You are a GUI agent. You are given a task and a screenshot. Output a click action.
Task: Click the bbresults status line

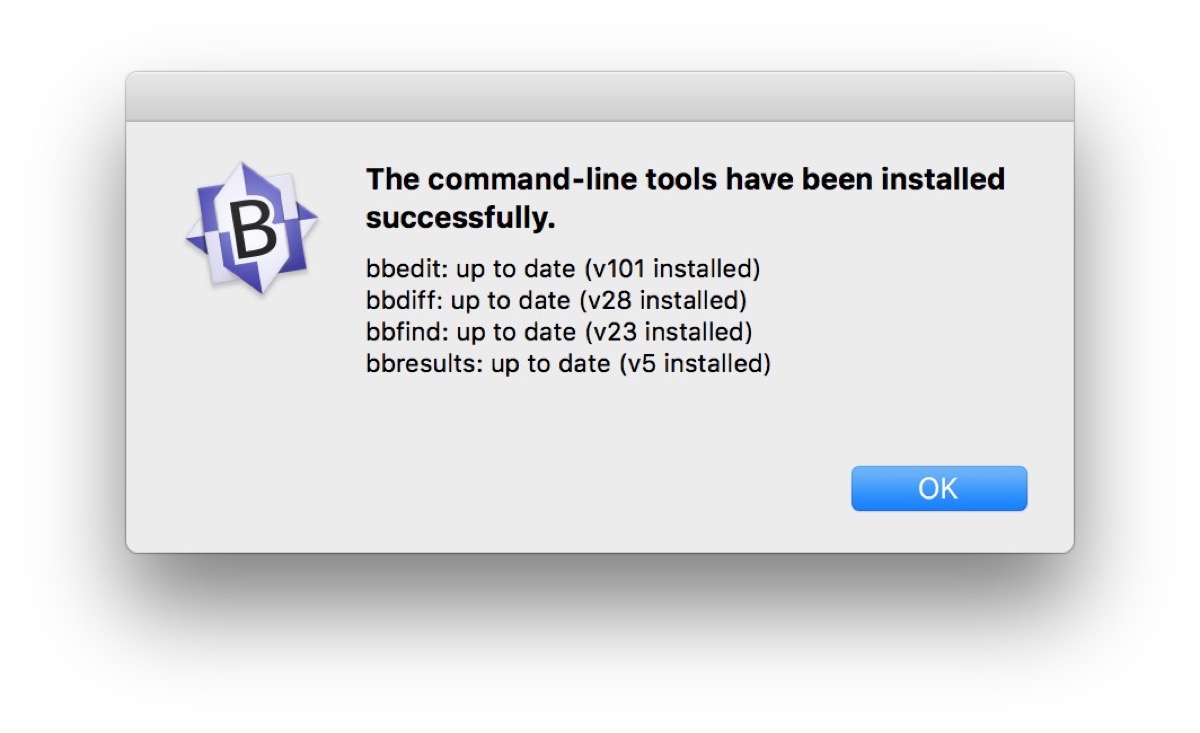coord(568,364)
